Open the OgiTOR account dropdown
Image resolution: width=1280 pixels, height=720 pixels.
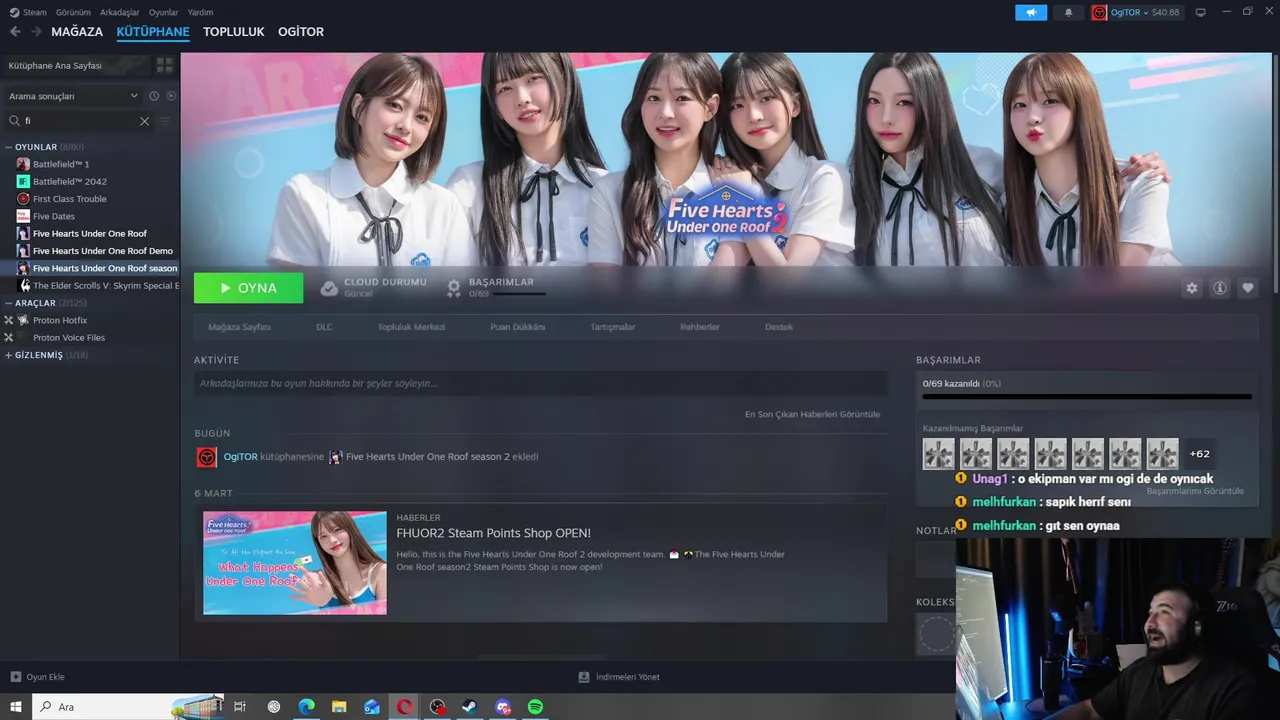point(1136,12)
